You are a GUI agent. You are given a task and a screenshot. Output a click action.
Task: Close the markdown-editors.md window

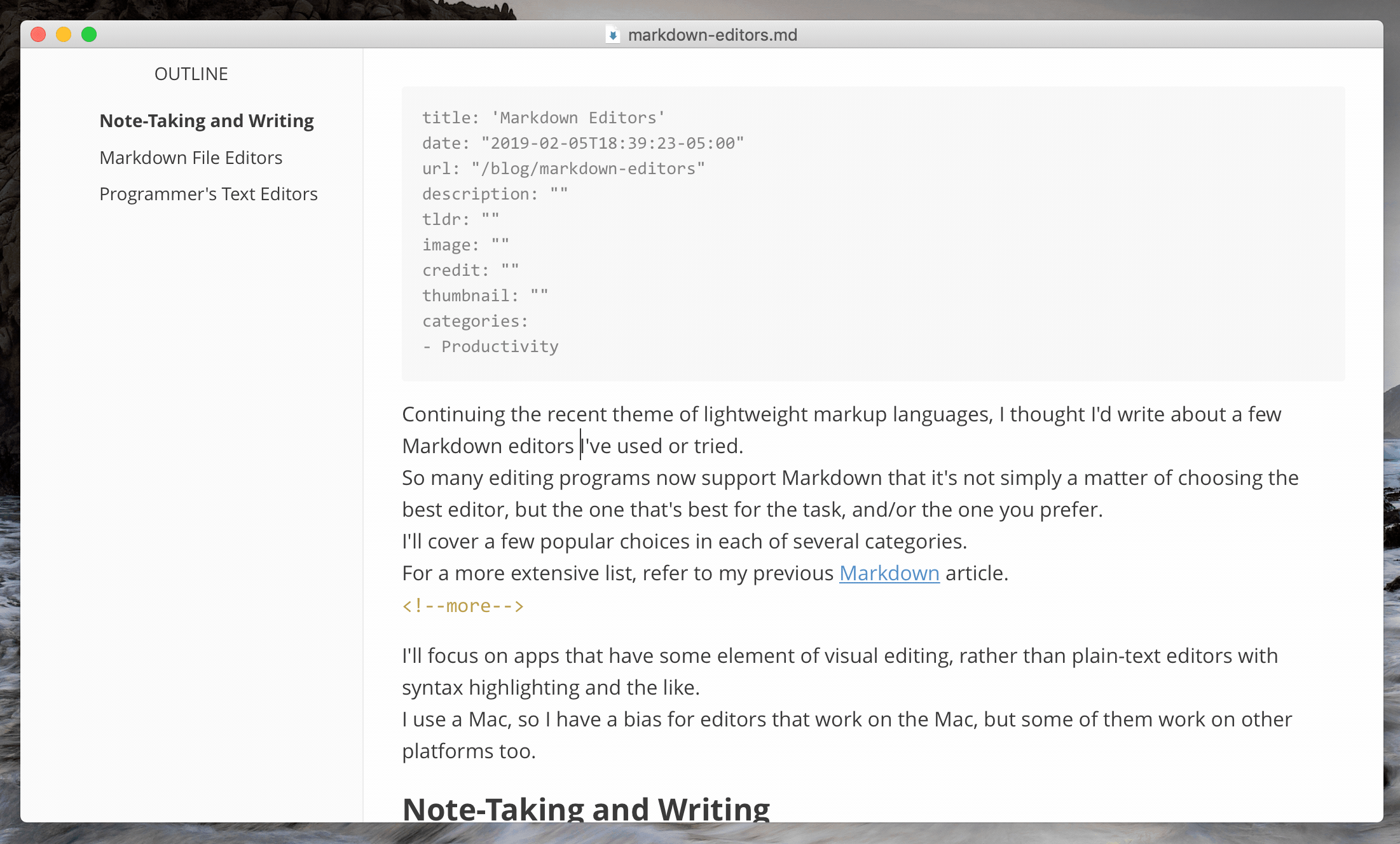pos(38,34)
